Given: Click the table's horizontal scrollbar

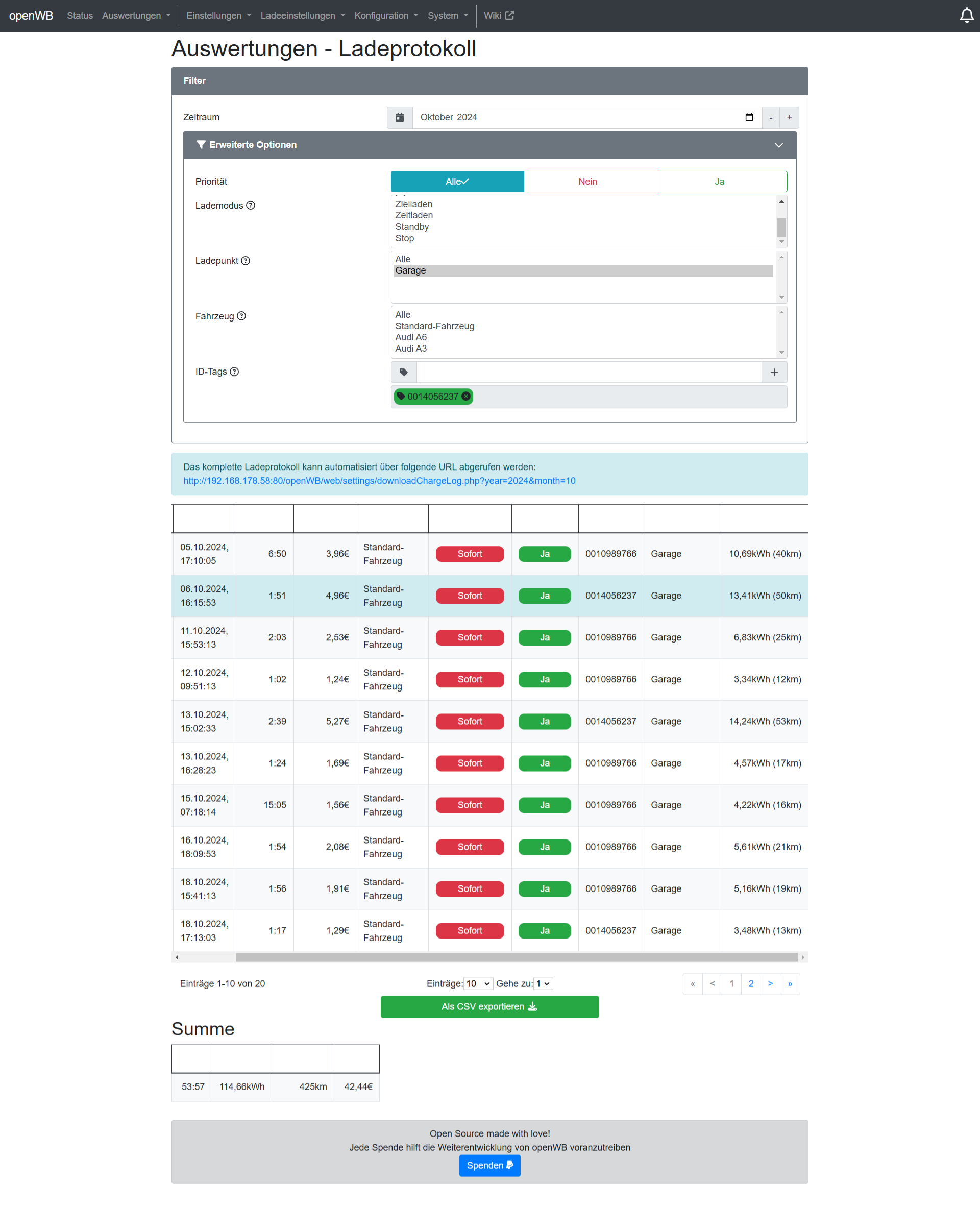Looking at the screenshot, I should point(516,957).
